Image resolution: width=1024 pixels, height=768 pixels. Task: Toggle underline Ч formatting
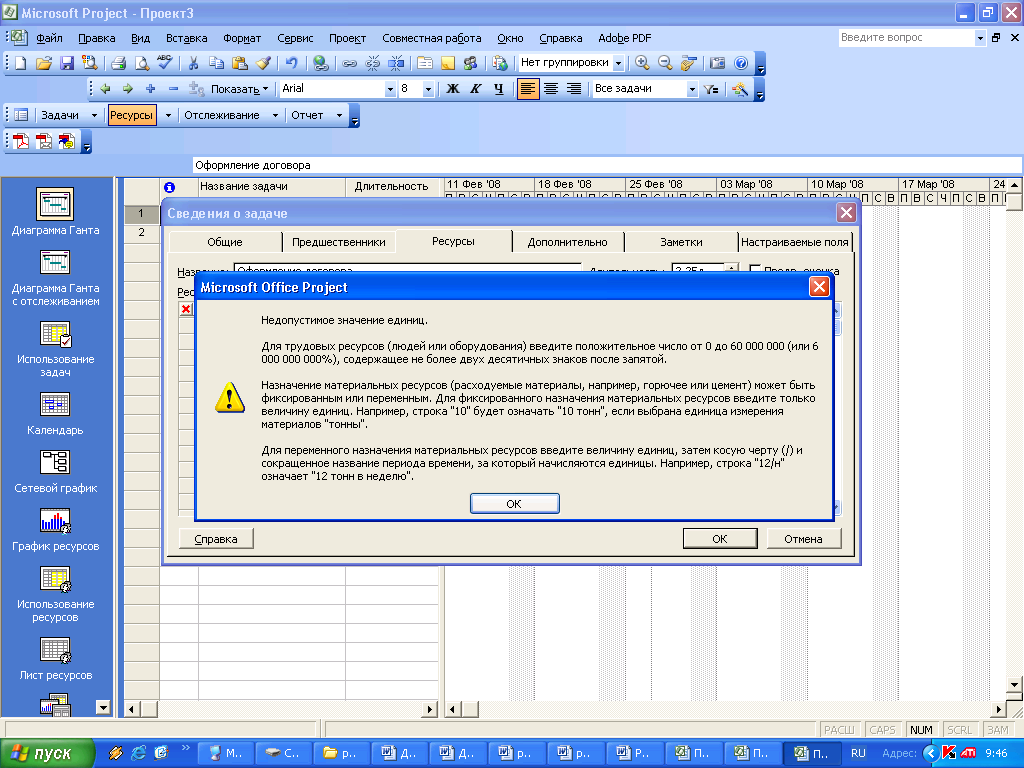(x=498, y=89)
